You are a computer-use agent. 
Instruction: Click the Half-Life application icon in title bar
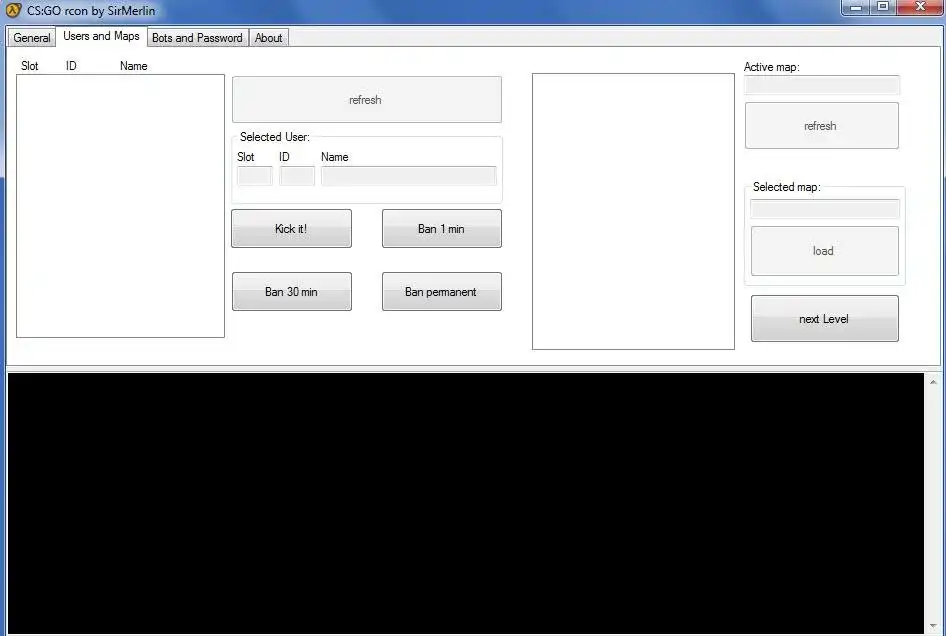coord(13,10)
